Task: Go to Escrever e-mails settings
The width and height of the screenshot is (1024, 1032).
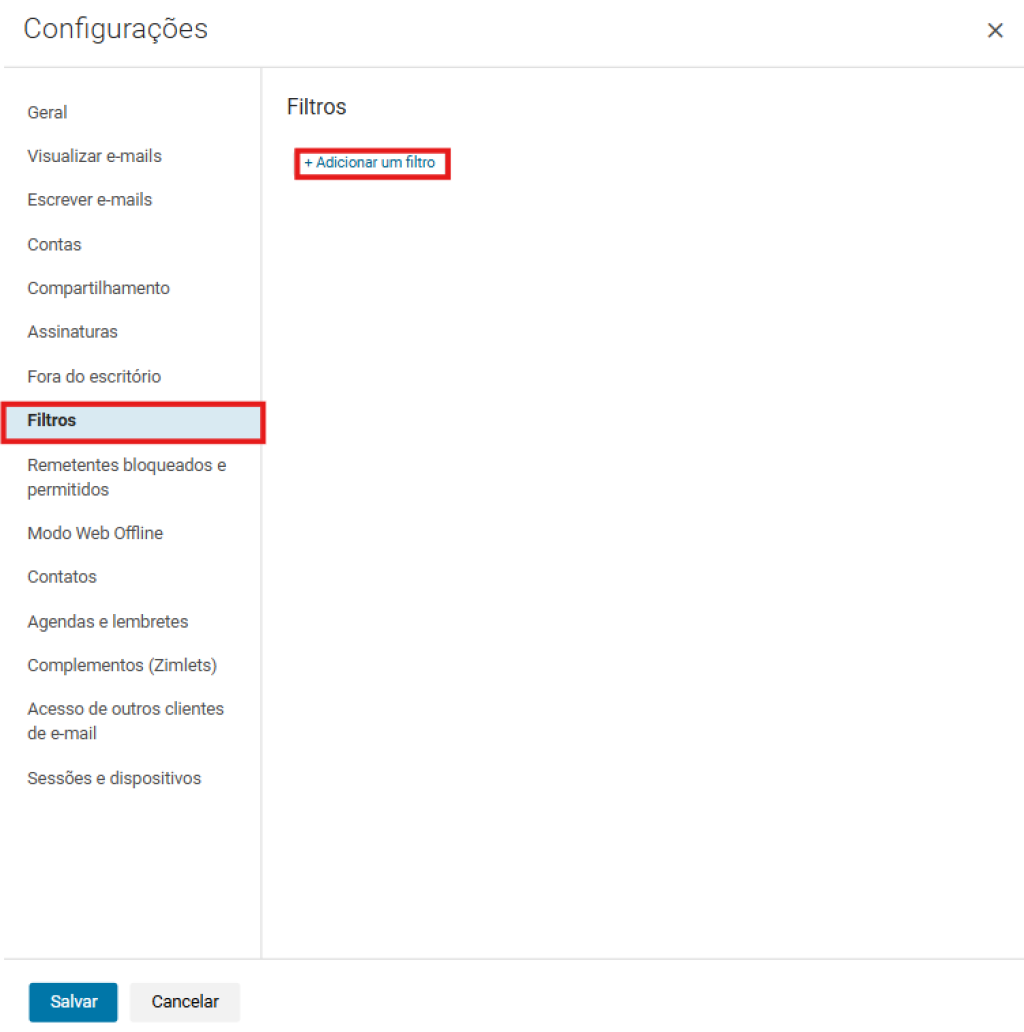Action: pyautogui.click(x=90, y=200)
